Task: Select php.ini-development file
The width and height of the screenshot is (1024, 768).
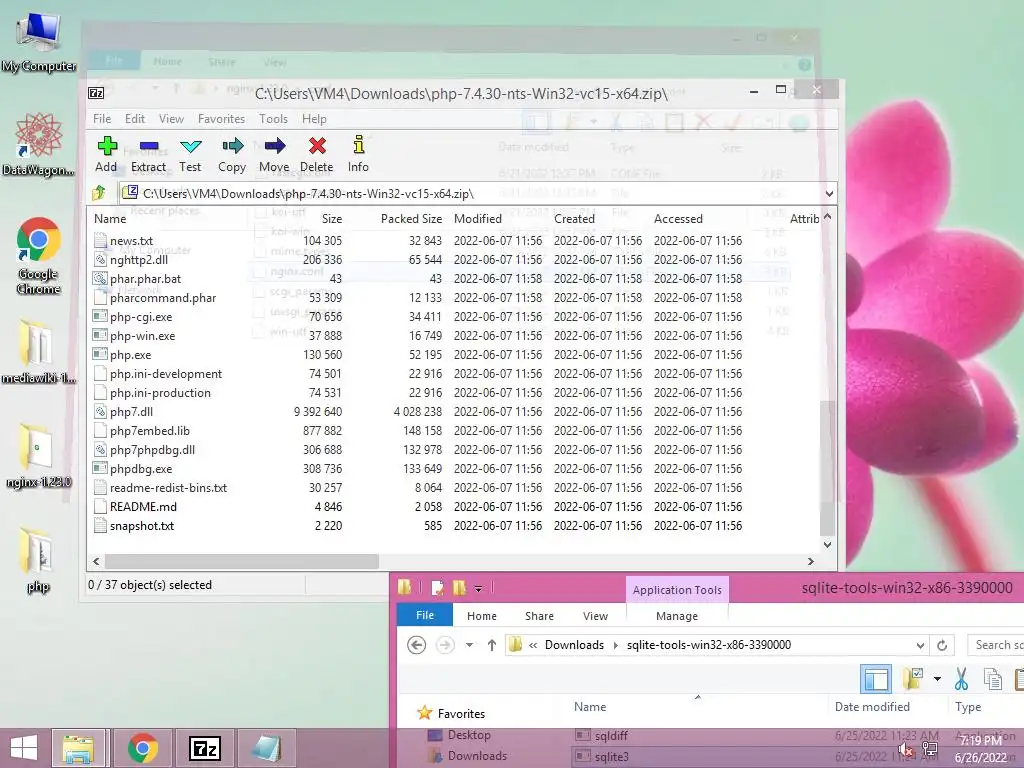Action: pyautogui.click(x=166, y=374)
